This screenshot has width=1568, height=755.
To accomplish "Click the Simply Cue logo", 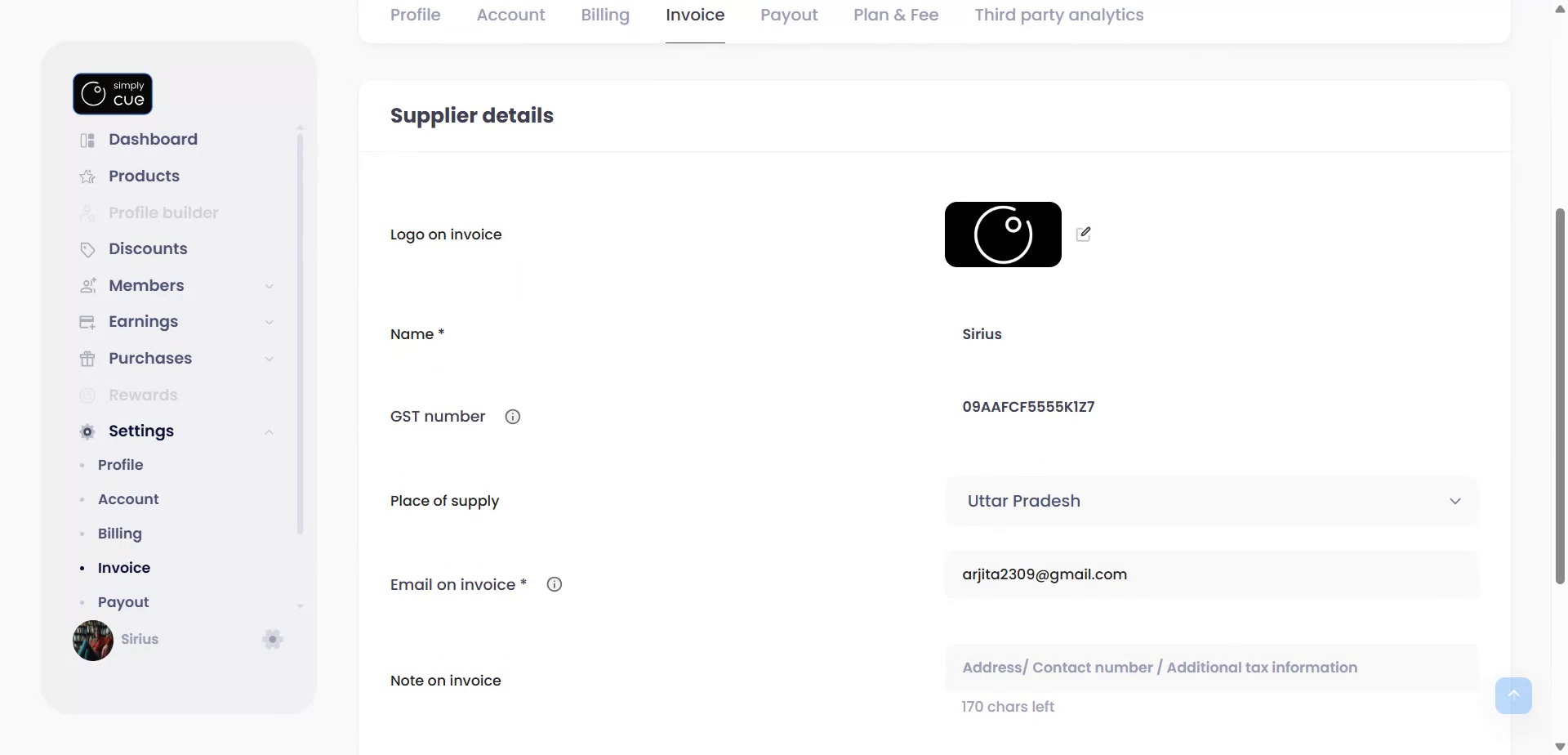I will [x=113, y=94].
